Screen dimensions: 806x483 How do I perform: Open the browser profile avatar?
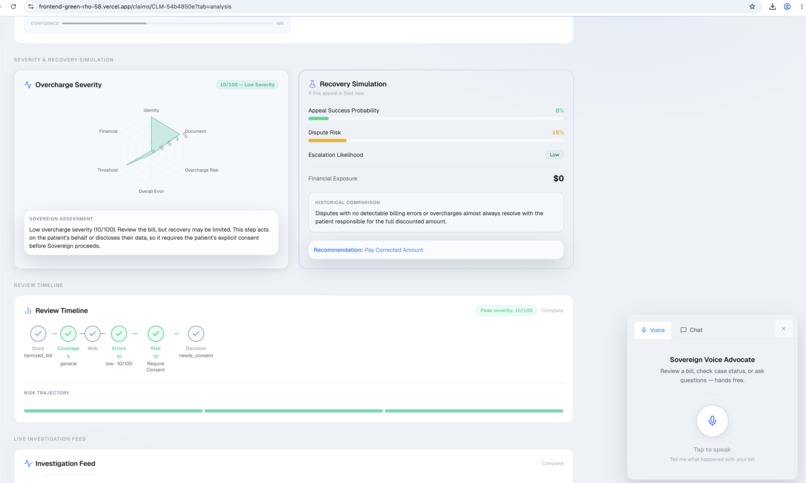tap(787, 7)
